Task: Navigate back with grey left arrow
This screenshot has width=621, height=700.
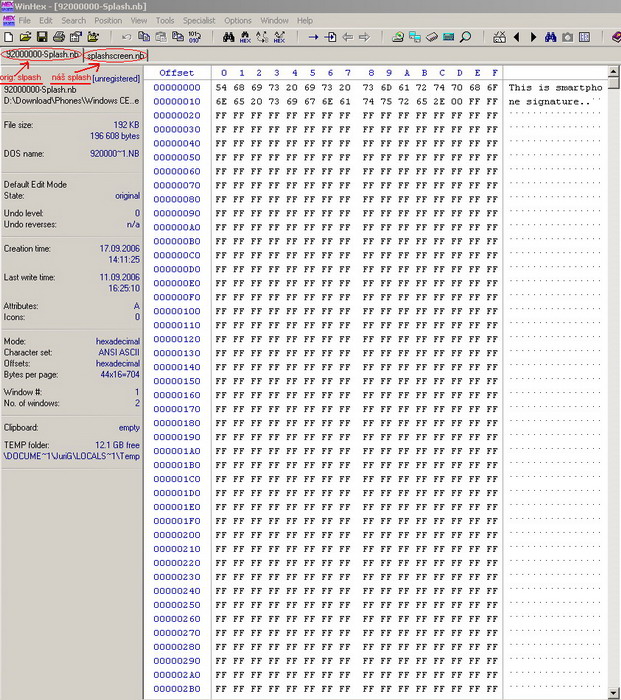Action: pos(347,37)
